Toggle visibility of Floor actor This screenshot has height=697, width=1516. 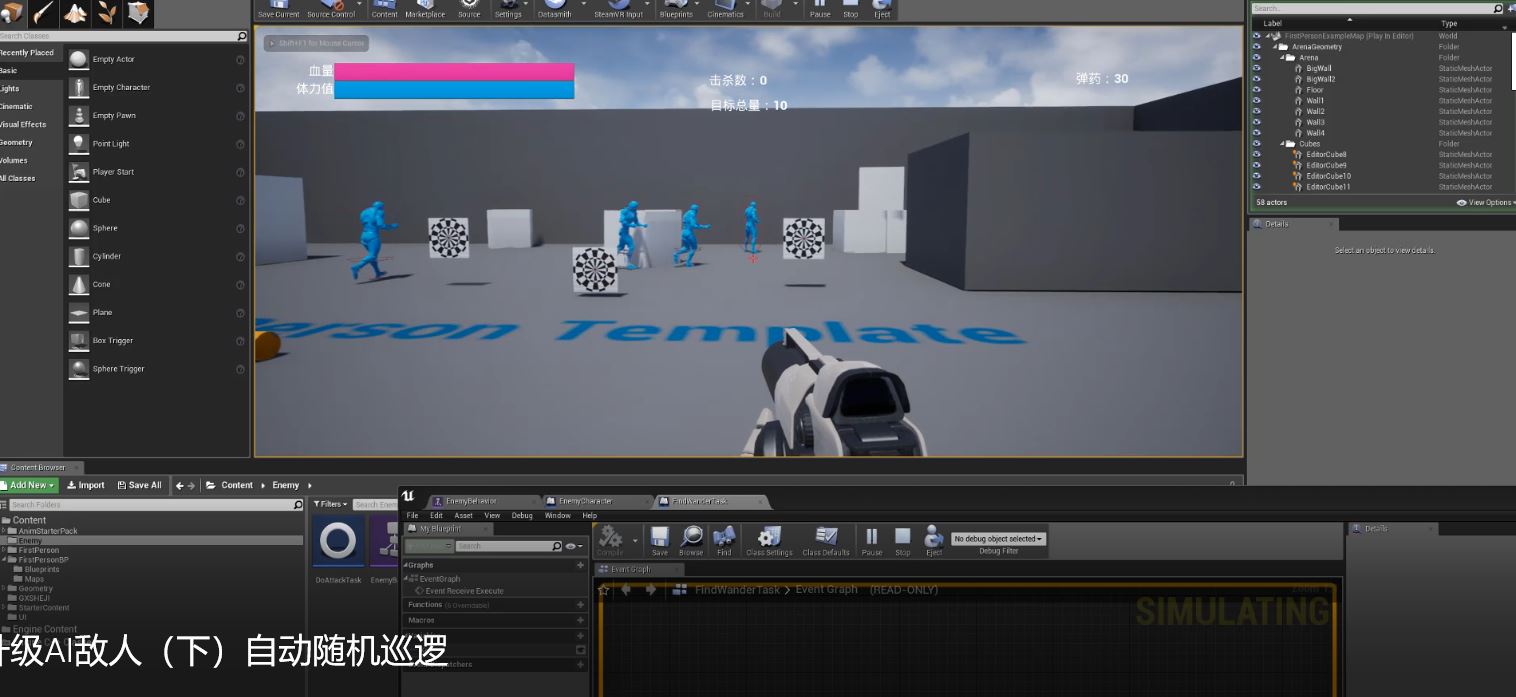click(x=1257, y=90)
